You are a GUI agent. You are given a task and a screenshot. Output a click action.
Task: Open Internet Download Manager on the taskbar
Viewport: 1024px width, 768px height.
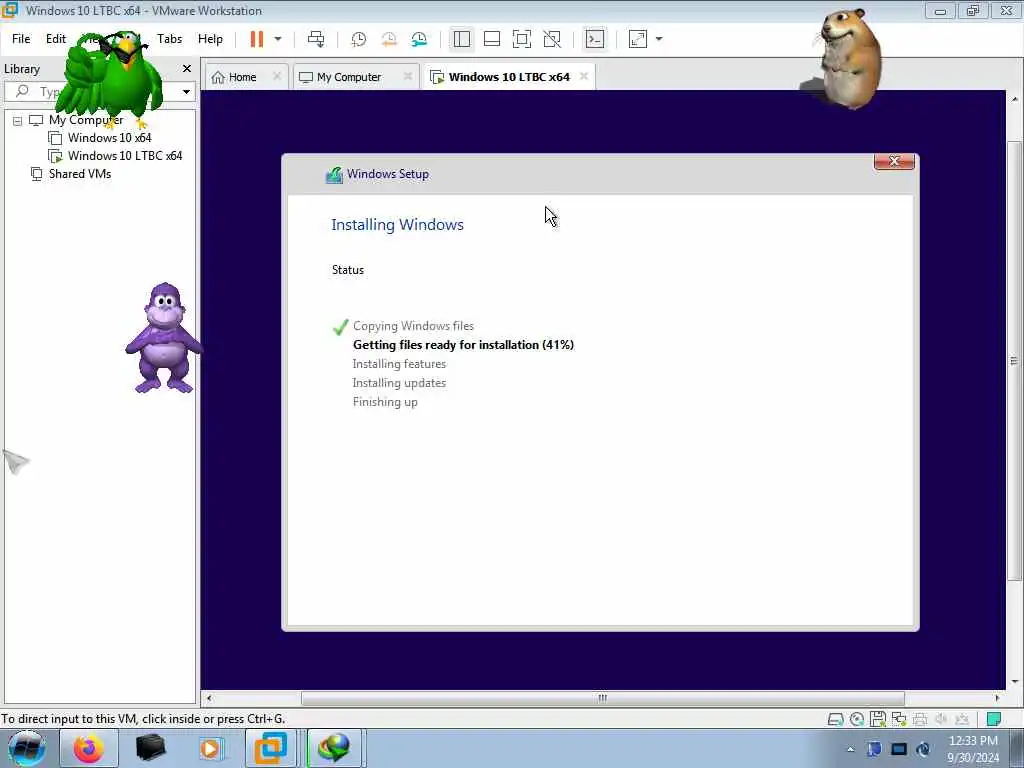click(334, 748)
